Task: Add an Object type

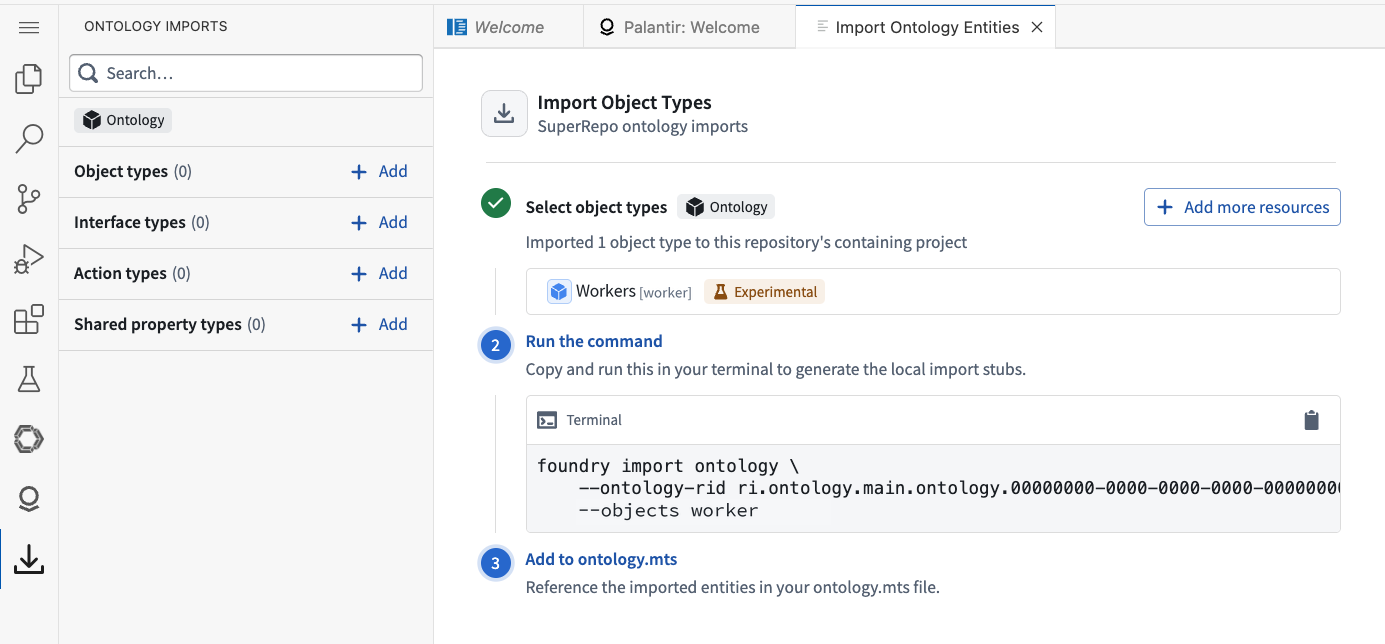Action: point(380,171)
